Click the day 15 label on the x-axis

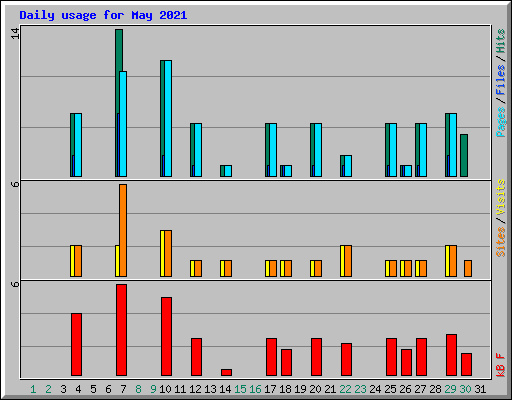click(x=240, y=389)
